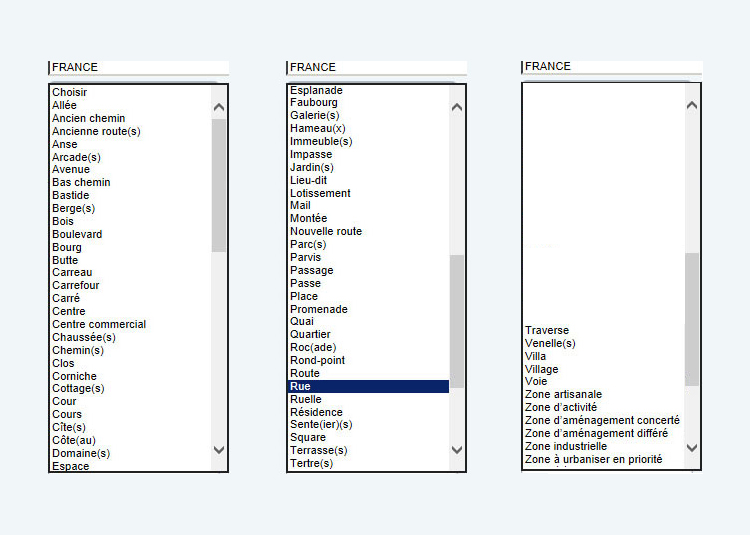Pick Centre commercial option
Viewport: 750px width, 535px height.
pyautogui.click(x=99, y=324)
